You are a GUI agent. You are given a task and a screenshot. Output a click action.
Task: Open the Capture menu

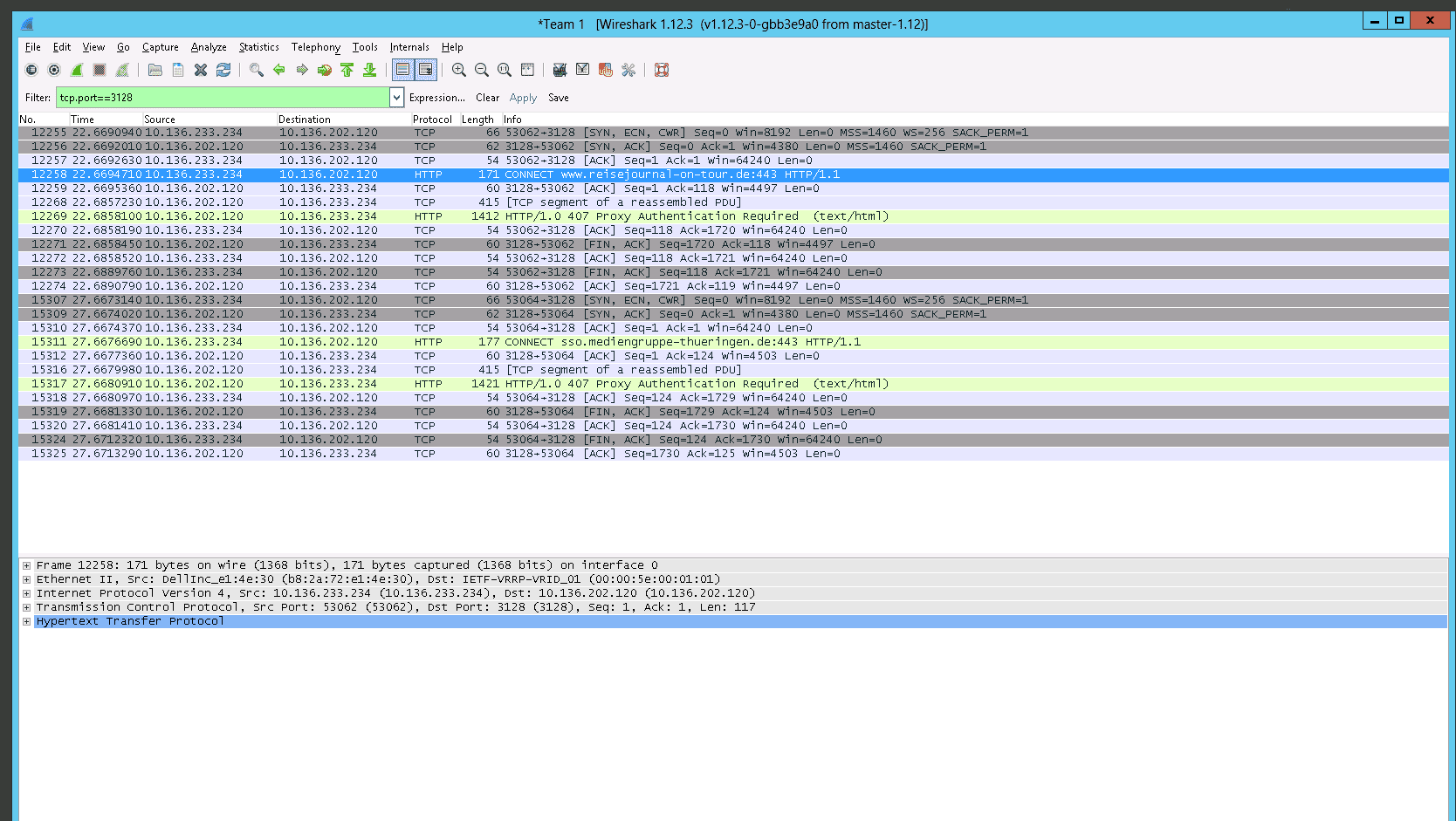[161, 47]
